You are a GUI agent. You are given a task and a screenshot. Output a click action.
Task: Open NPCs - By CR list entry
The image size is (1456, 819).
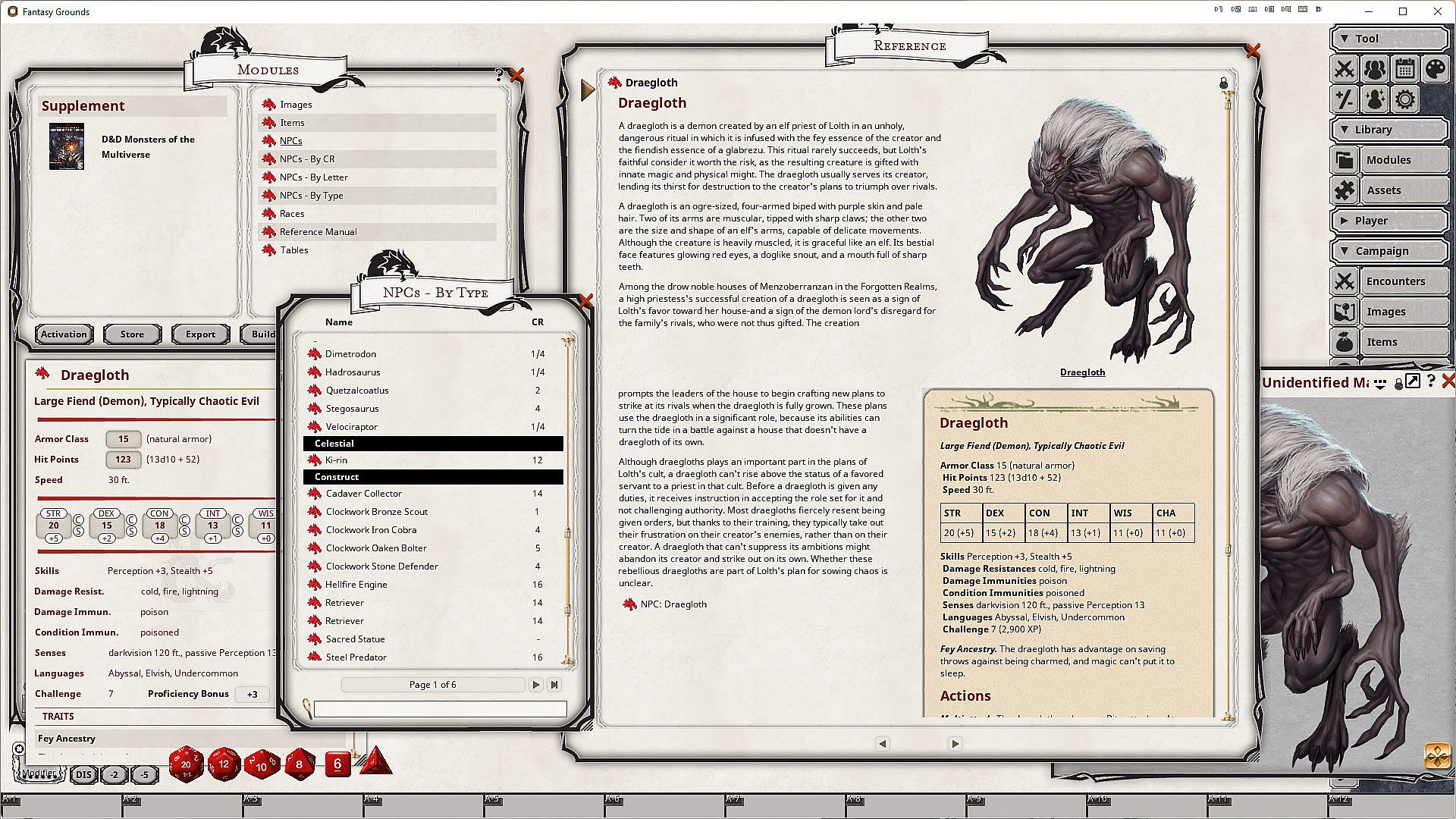(x=306, y=159)
